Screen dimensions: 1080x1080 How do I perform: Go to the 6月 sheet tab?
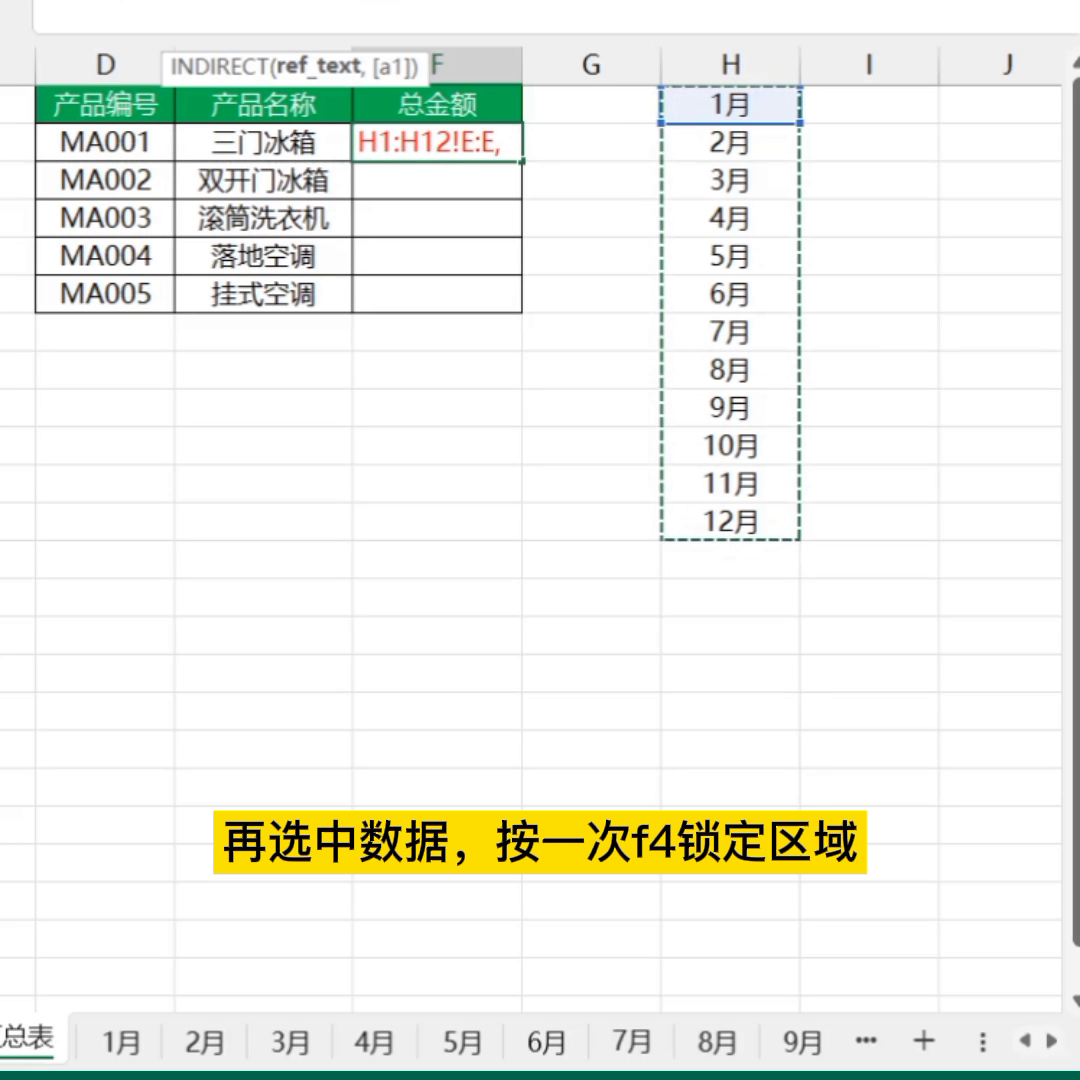point(546,1041)
